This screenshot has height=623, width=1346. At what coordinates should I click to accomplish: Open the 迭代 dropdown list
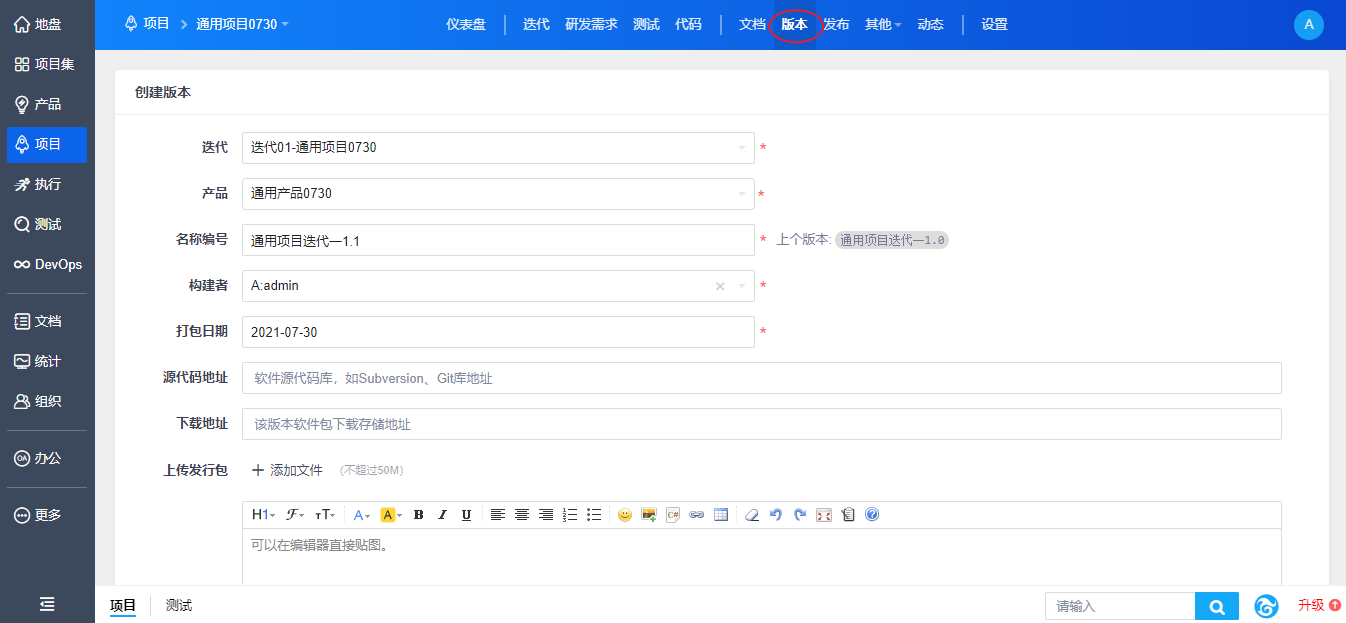pyautogui.click(x=498, y=148)
